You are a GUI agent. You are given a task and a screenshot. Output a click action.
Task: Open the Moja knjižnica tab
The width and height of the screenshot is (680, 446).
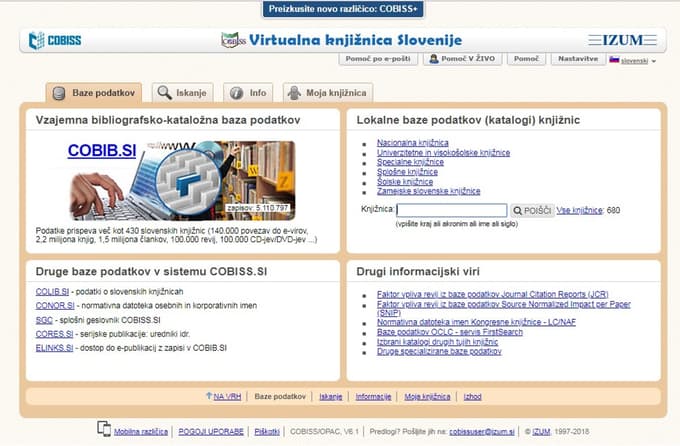coord(326,93)
